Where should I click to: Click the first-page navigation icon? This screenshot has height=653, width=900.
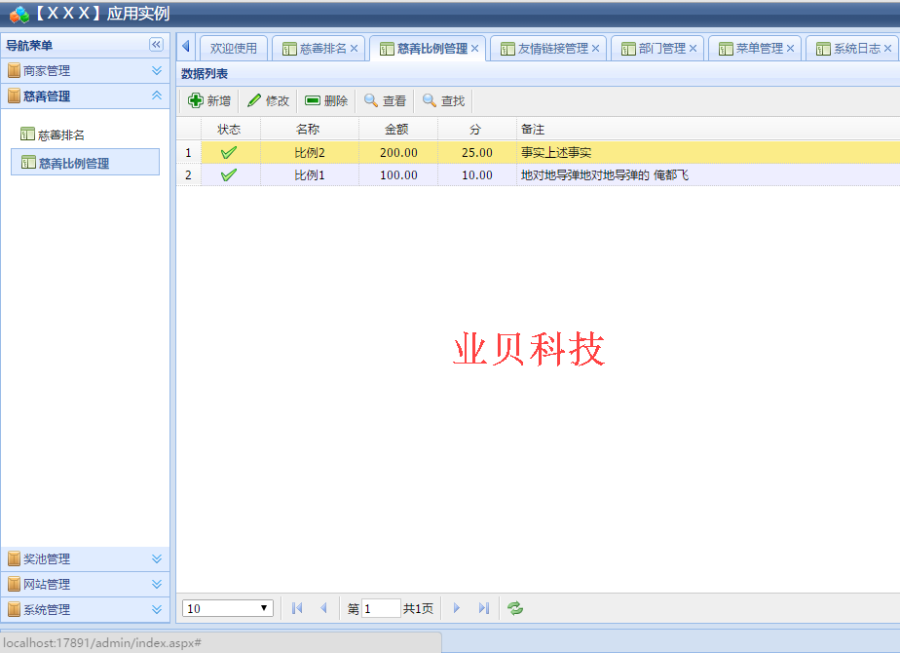pyautogui.click(x=296, y=608)
